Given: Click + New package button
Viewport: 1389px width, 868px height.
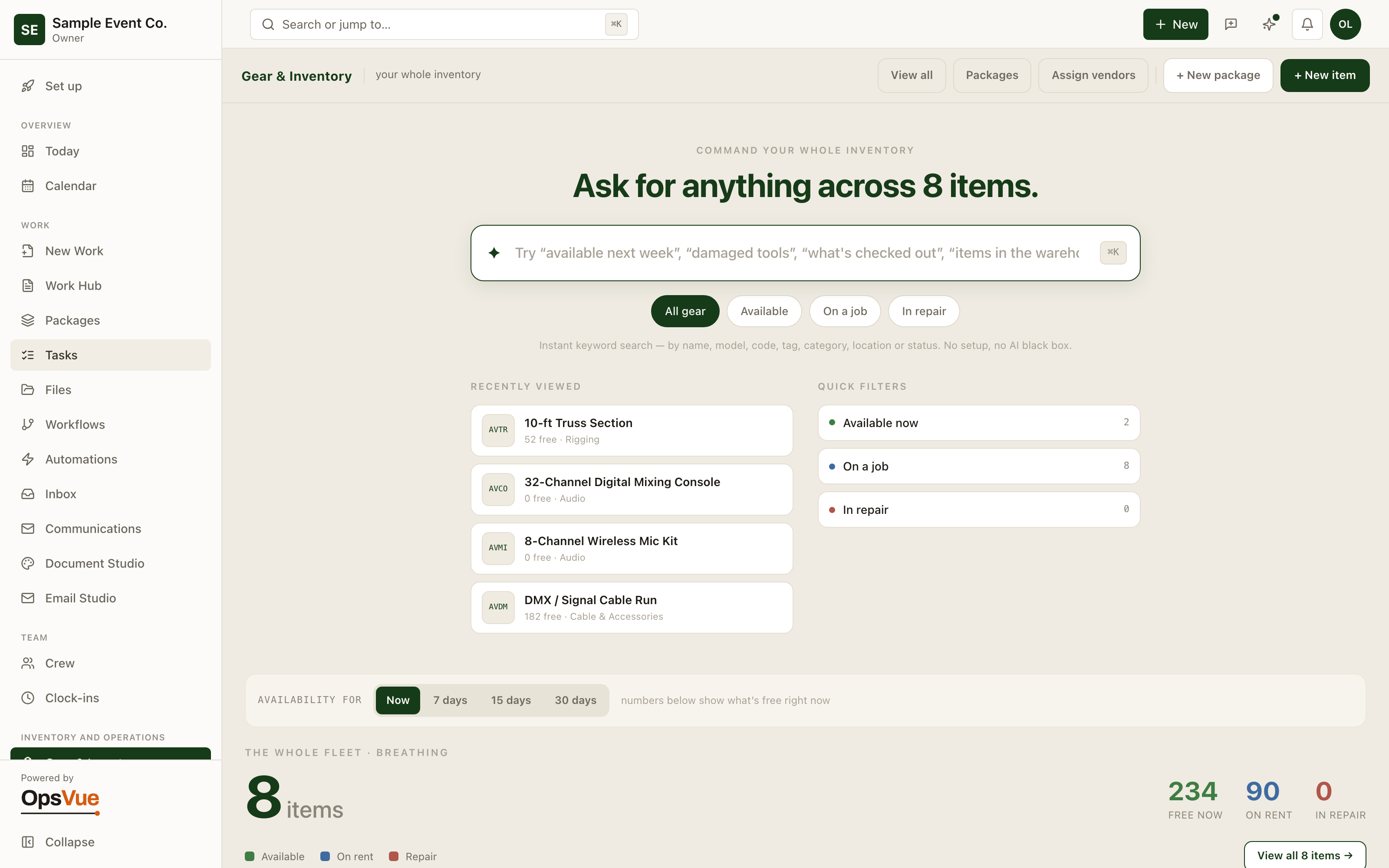Looking at the screenshot, I should 1218,75.
